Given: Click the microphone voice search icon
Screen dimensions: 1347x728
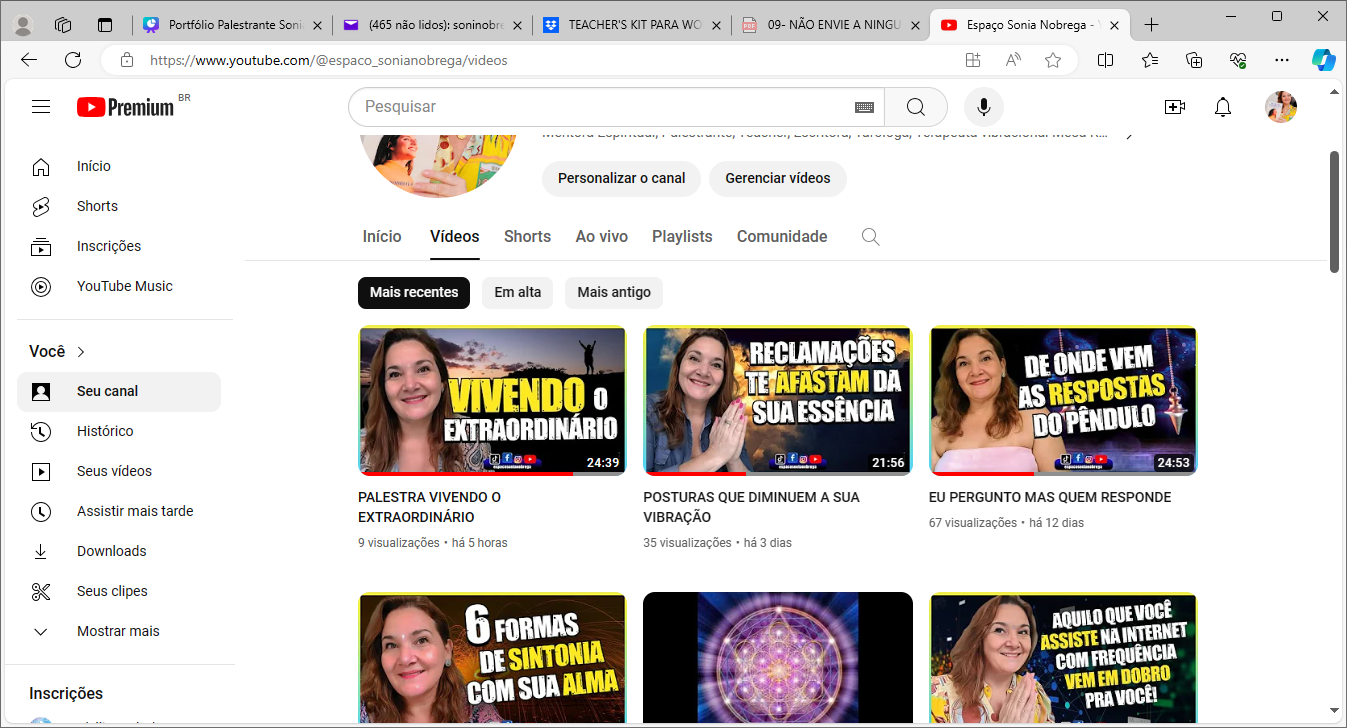Looking at the screenshot, I should pos(984,107).
